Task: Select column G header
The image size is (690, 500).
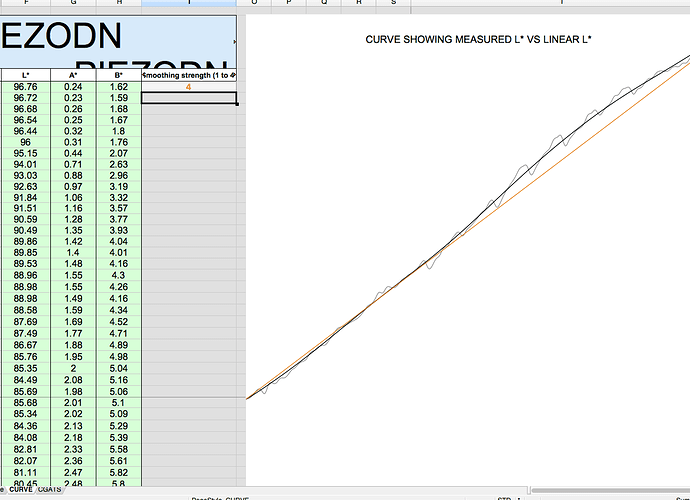Action: coord(74,4)
